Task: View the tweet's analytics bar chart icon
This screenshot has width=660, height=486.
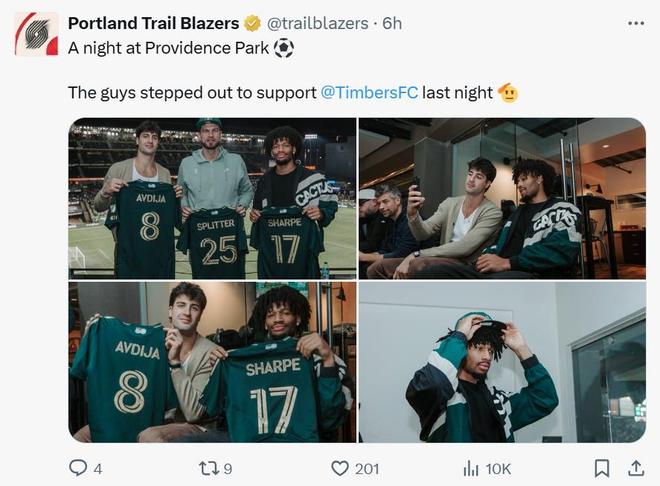Action: click(471, 468)
